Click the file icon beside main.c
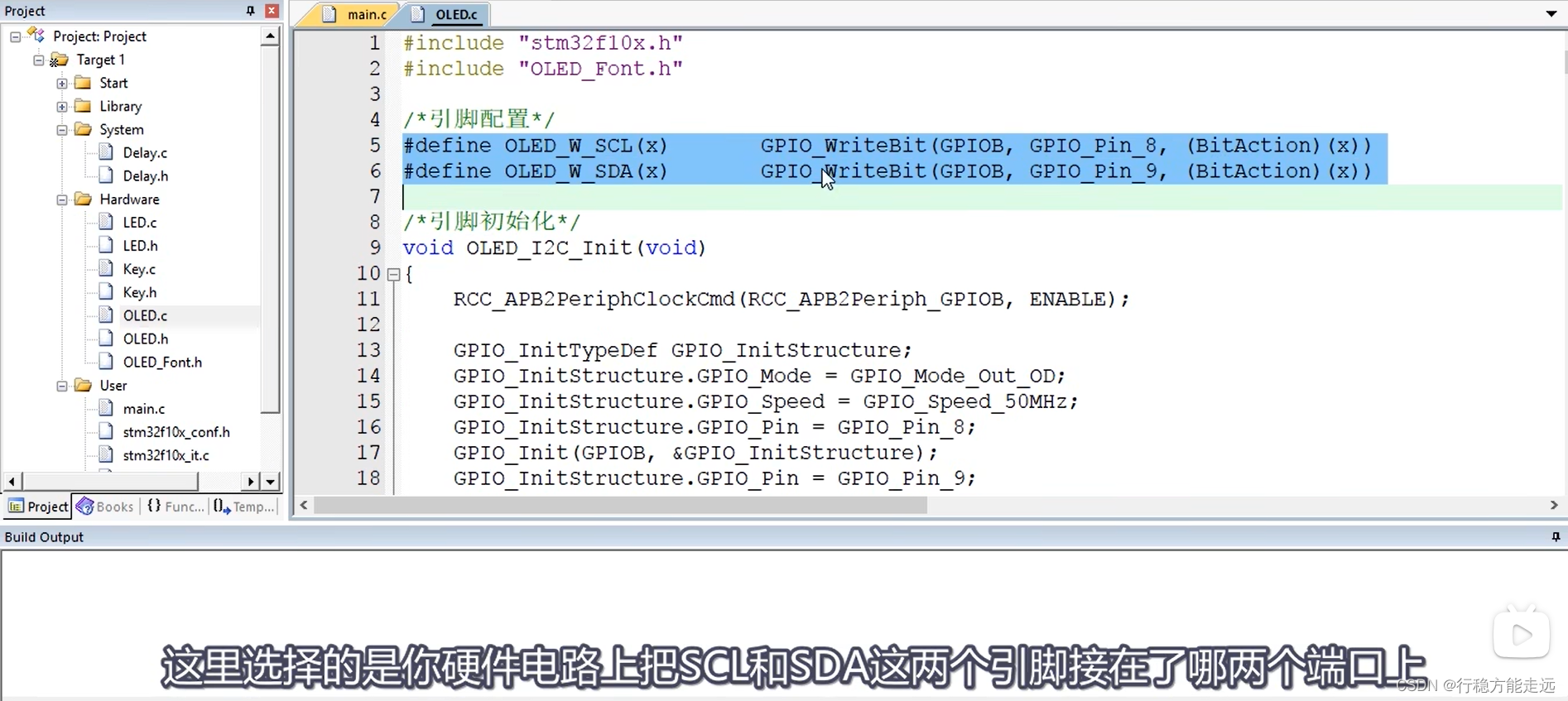The width and height of the screenshot is (1568, 701). coord(106,407)
